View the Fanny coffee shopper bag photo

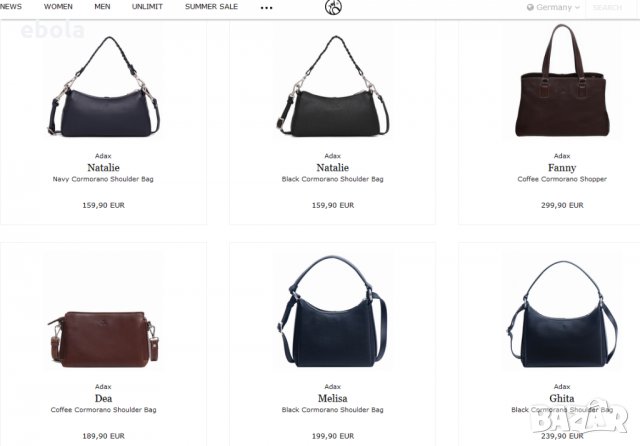[562, 81]
